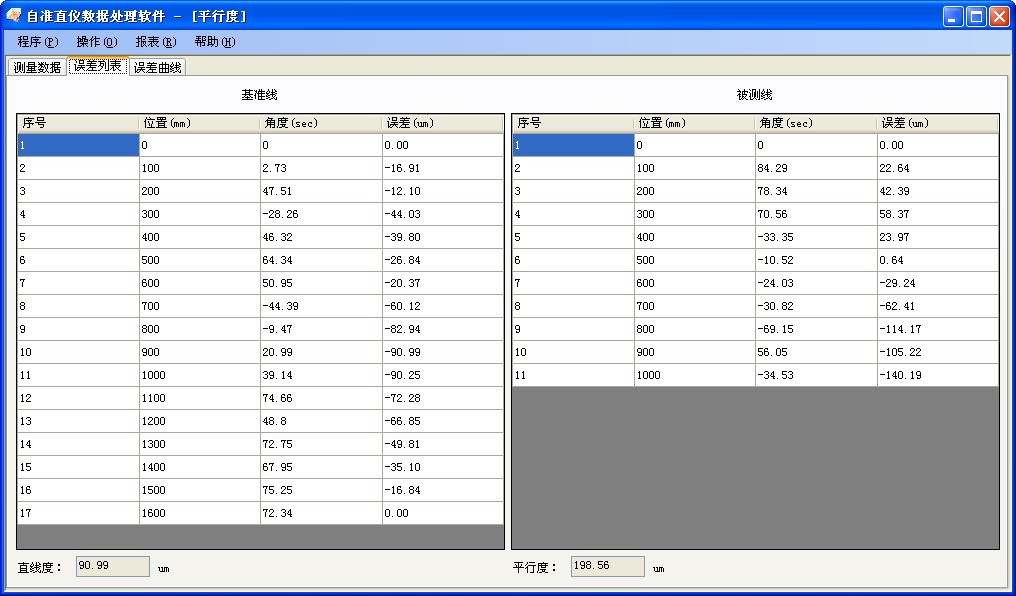Select the 误差列表 tab

[97, 67]
